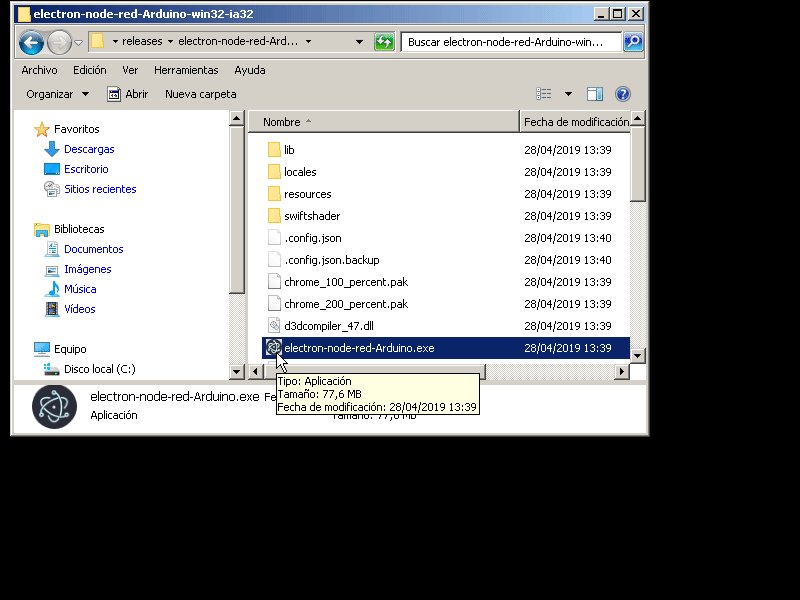
Task: Refresh the folder with green arrows icon
Action: [x=384, y=42]
